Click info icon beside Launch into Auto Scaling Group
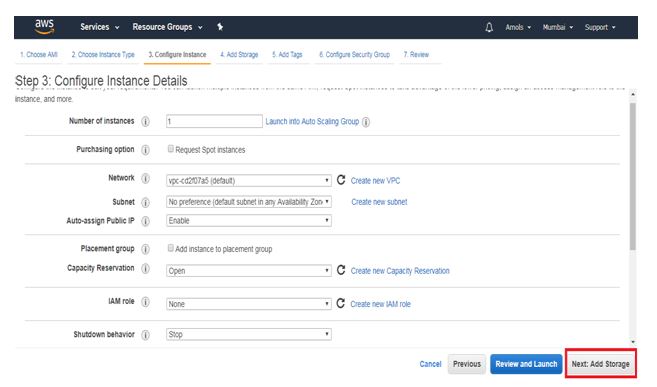This screenshot has height=387, width=657. (x=366, y=122)
